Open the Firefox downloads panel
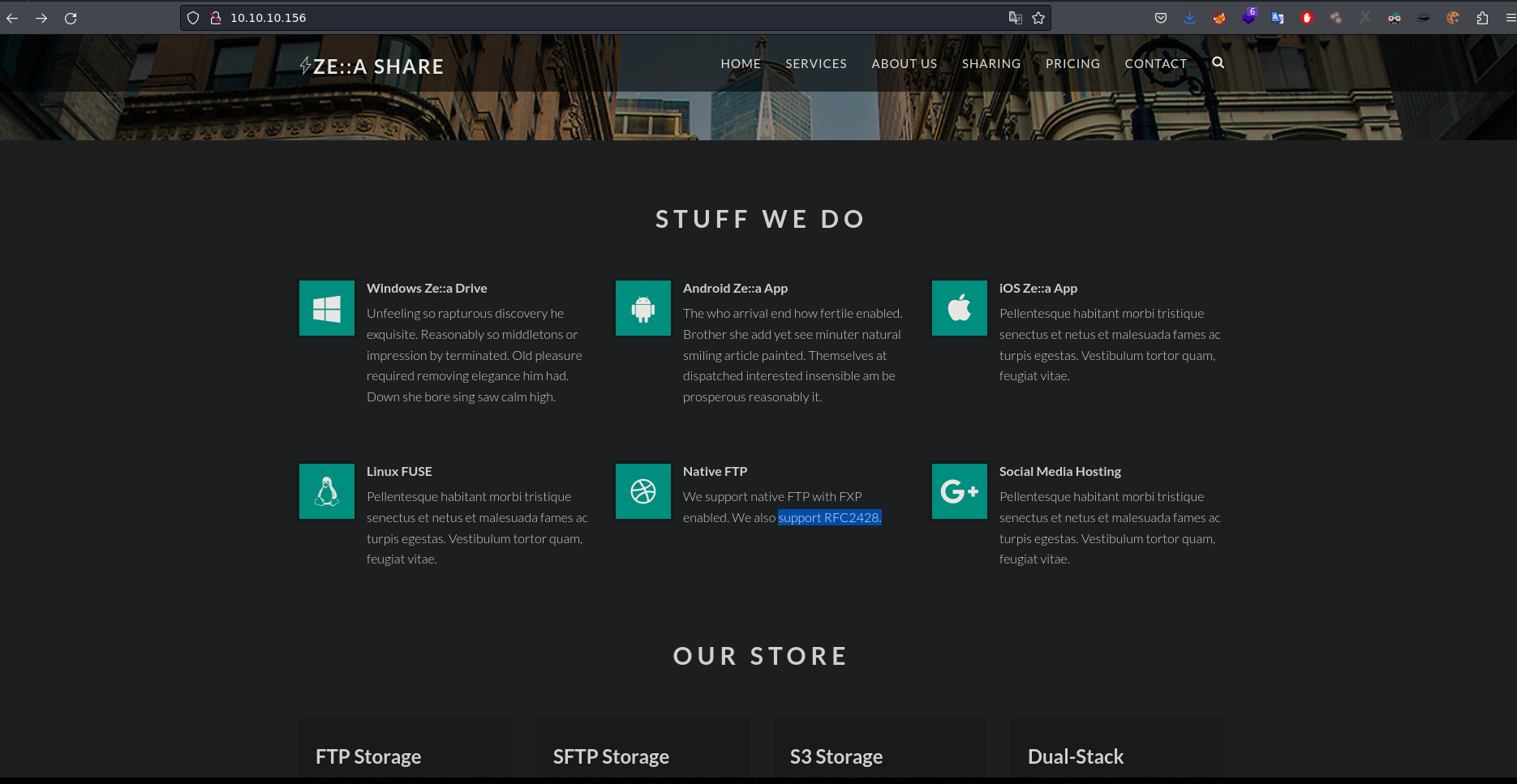This screenshot has height=784, width=1517. [x=1189, y=18]
